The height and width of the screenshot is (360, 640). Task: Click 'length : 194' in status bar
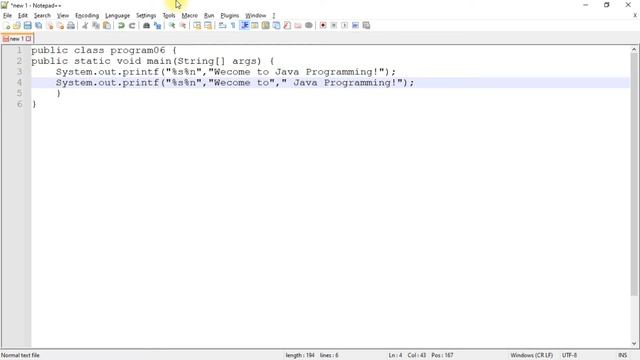click(x=300, y=356)
